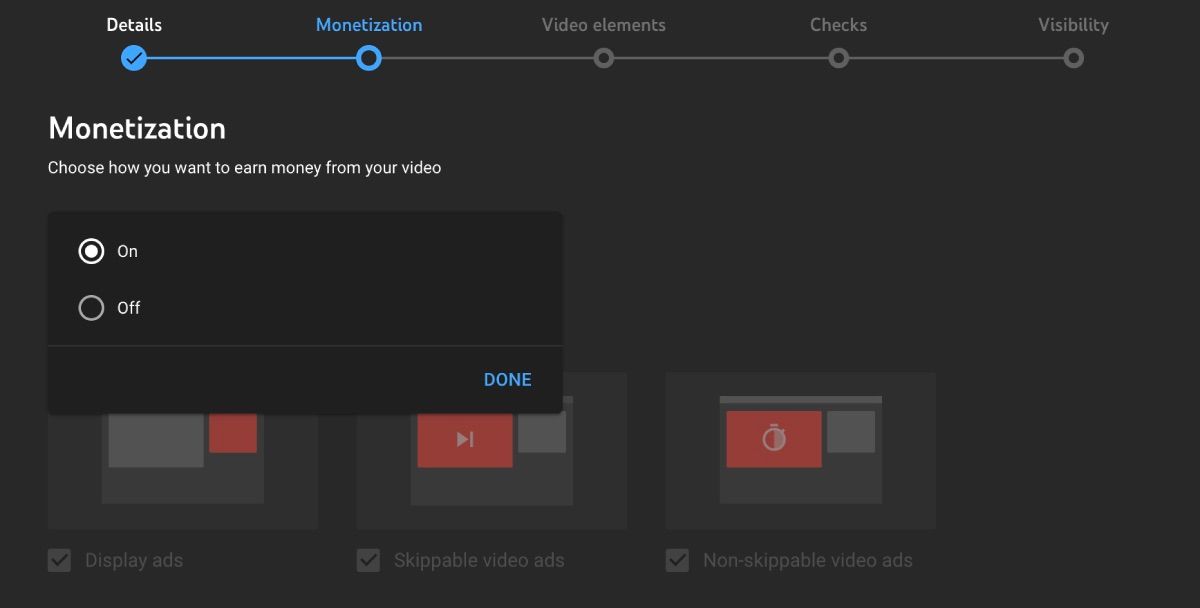The width and height of the screenshot is (1200, 608).
Task: Click the skip-ahead icon on skippable ad preview
Action: [464, 438]
